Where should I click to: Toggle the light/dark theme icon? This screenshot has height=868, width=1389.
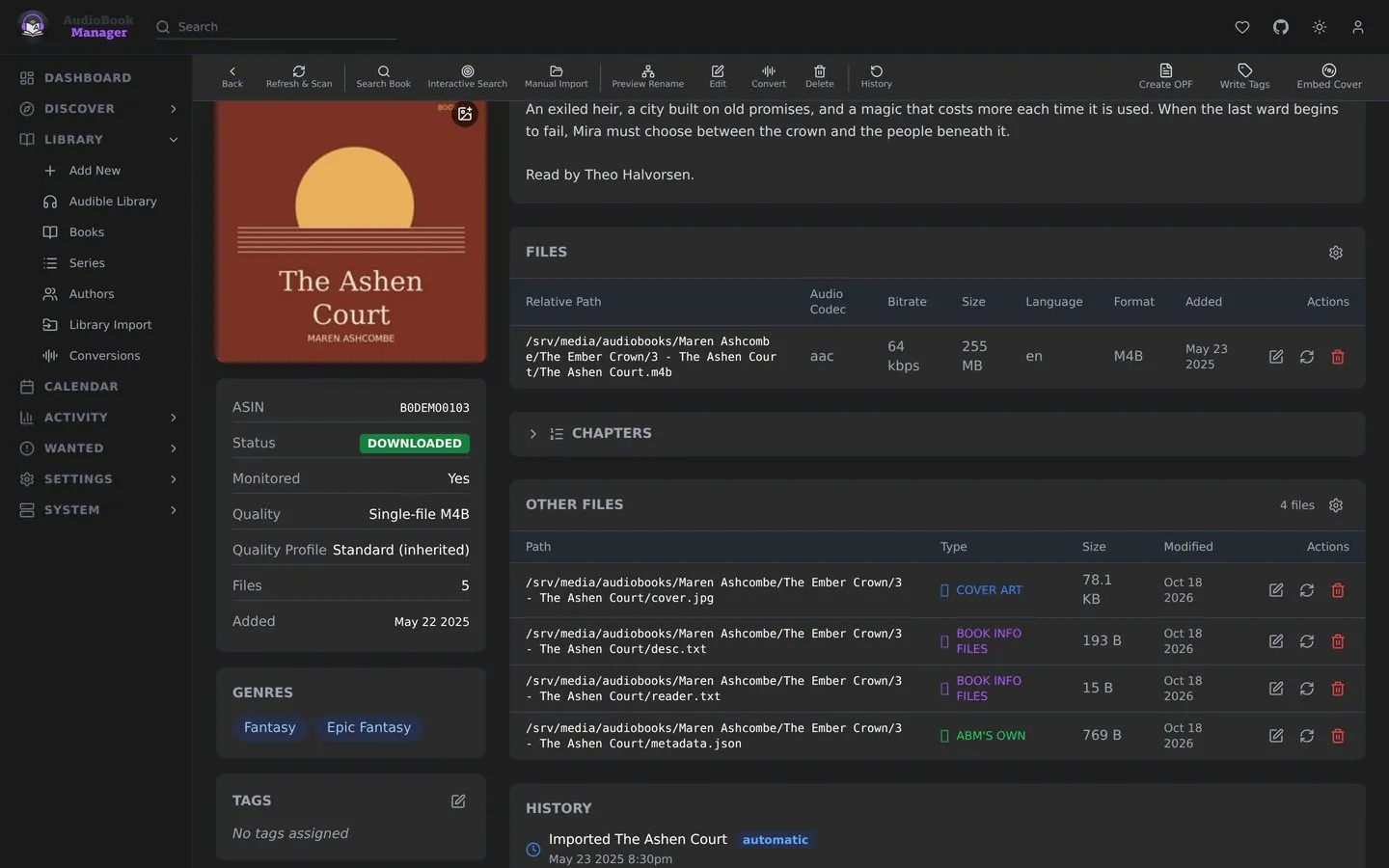pyautogui.click(x=1320, y=27)
